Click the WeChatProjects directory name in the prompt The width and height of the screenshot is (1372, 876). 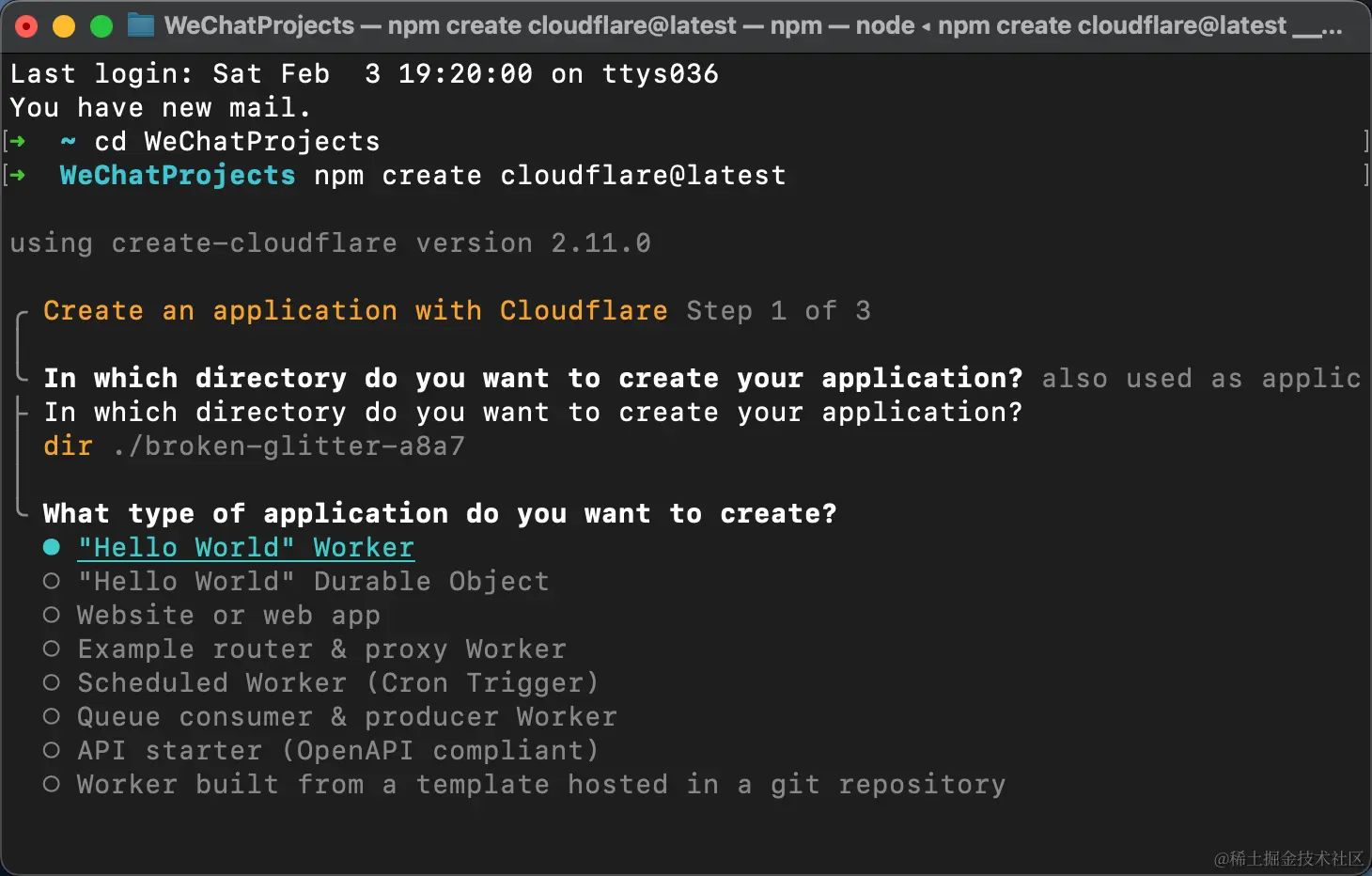click(x=177, y=175)
